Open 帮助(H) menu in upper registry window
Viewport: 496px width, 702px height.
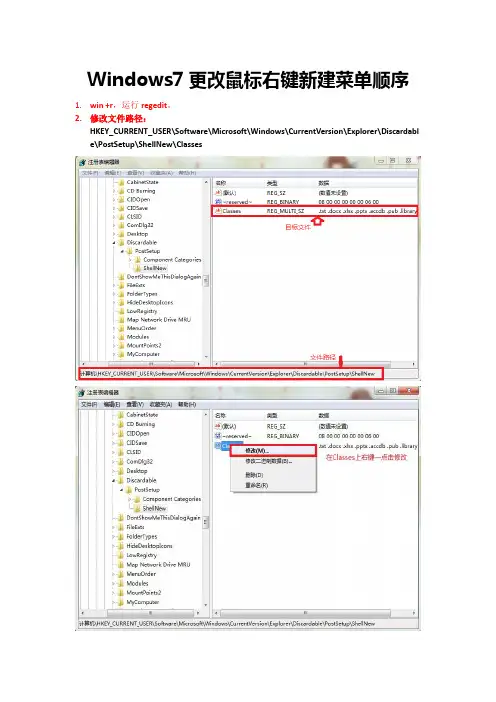[x=187, y=173]
